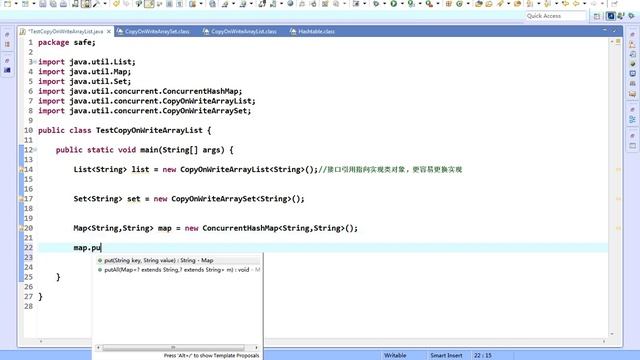640x360 pixels.
Task: Open the dropdown arrow next to Debug button
Action: 384,4
